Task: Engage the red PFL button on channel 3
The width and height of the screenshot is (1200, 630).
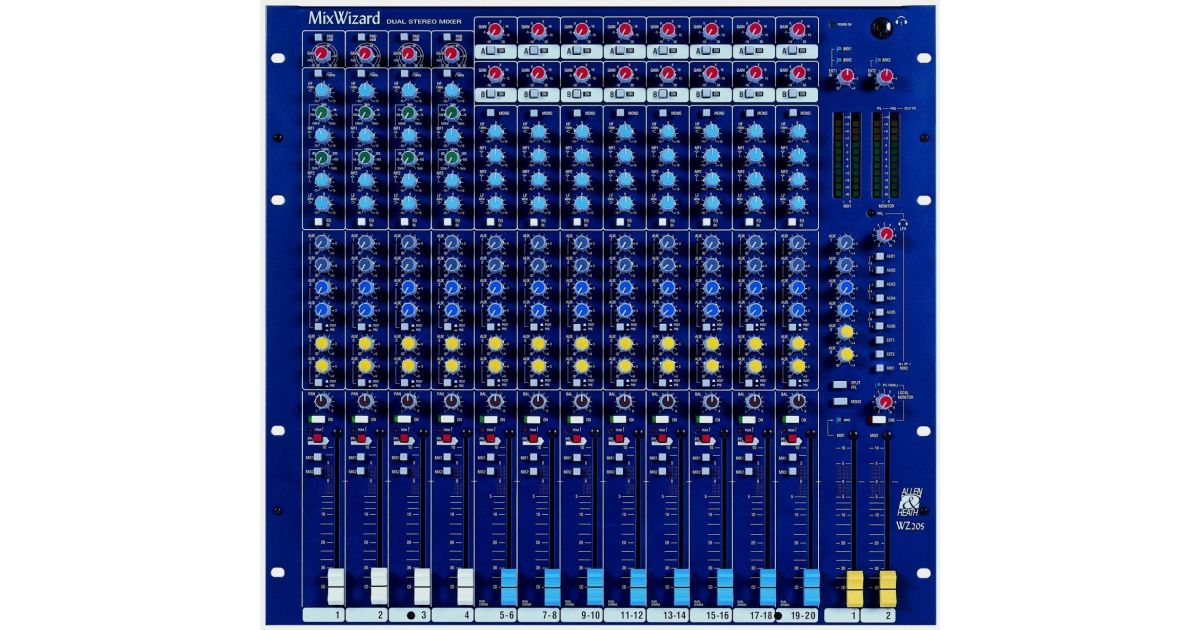Action: (x=404, y=438)
